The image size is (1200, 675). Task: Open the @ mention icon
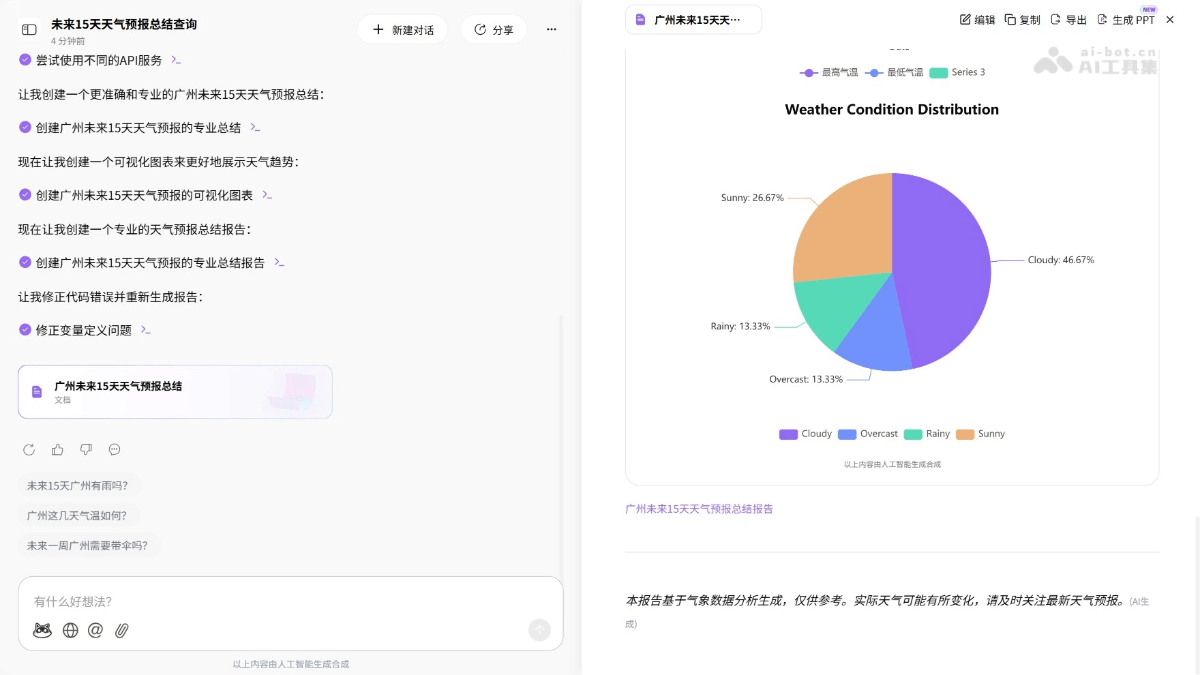[96, 630]
